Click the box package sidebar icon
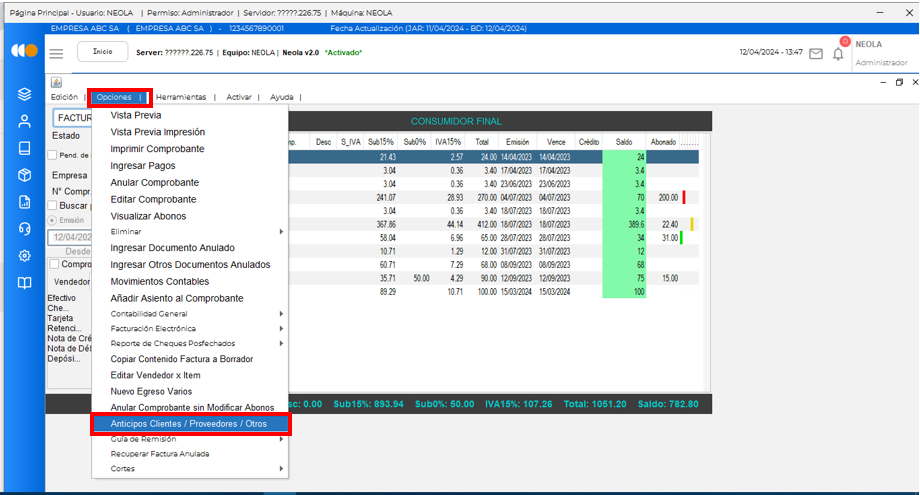The height and width of the screenshot is (495, 920). (x=24, y=175)
